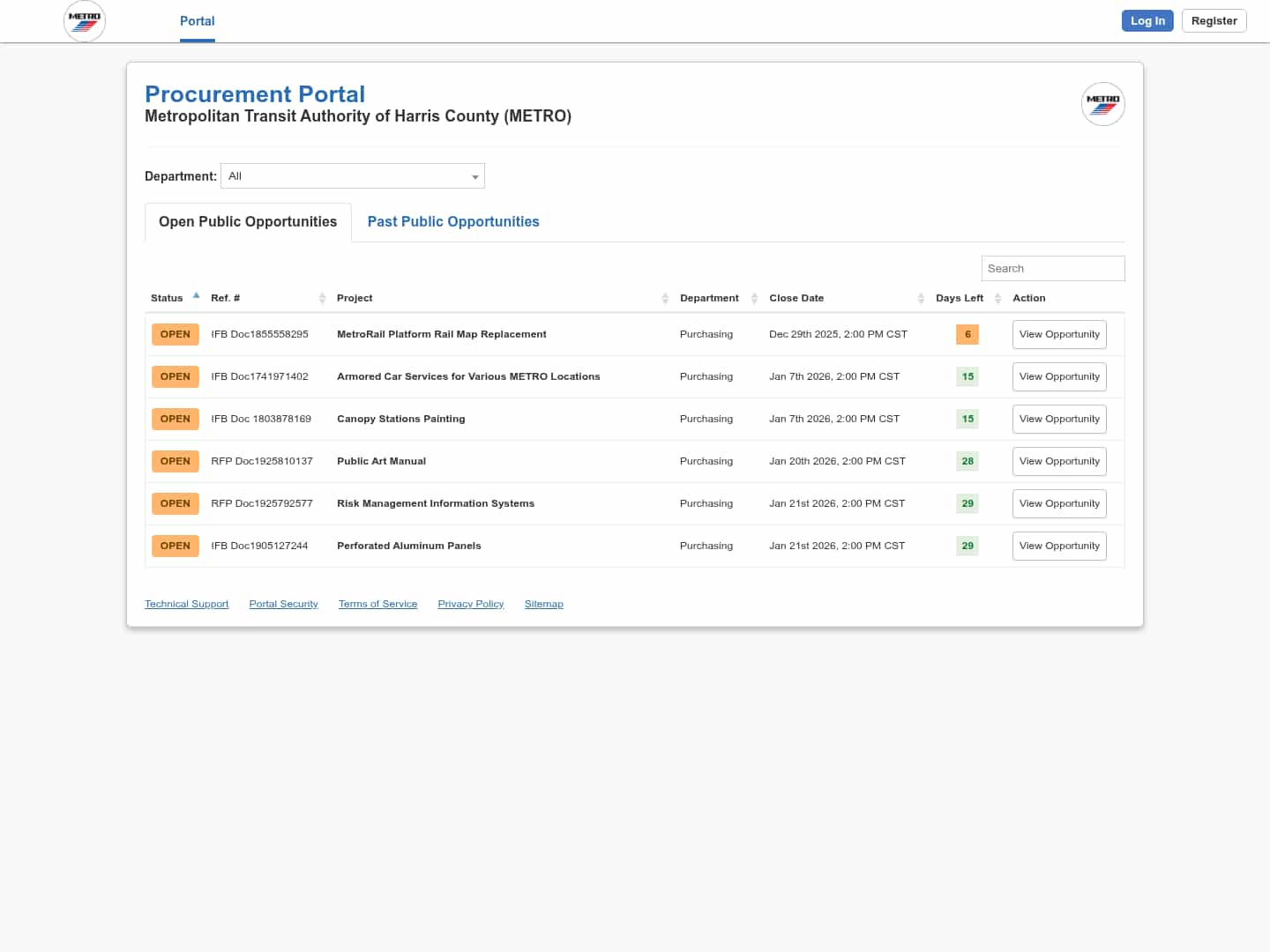Screen dimensions: 1270x952
Task: Sort by Days Left column arrows
Action: tap(997, 298)
